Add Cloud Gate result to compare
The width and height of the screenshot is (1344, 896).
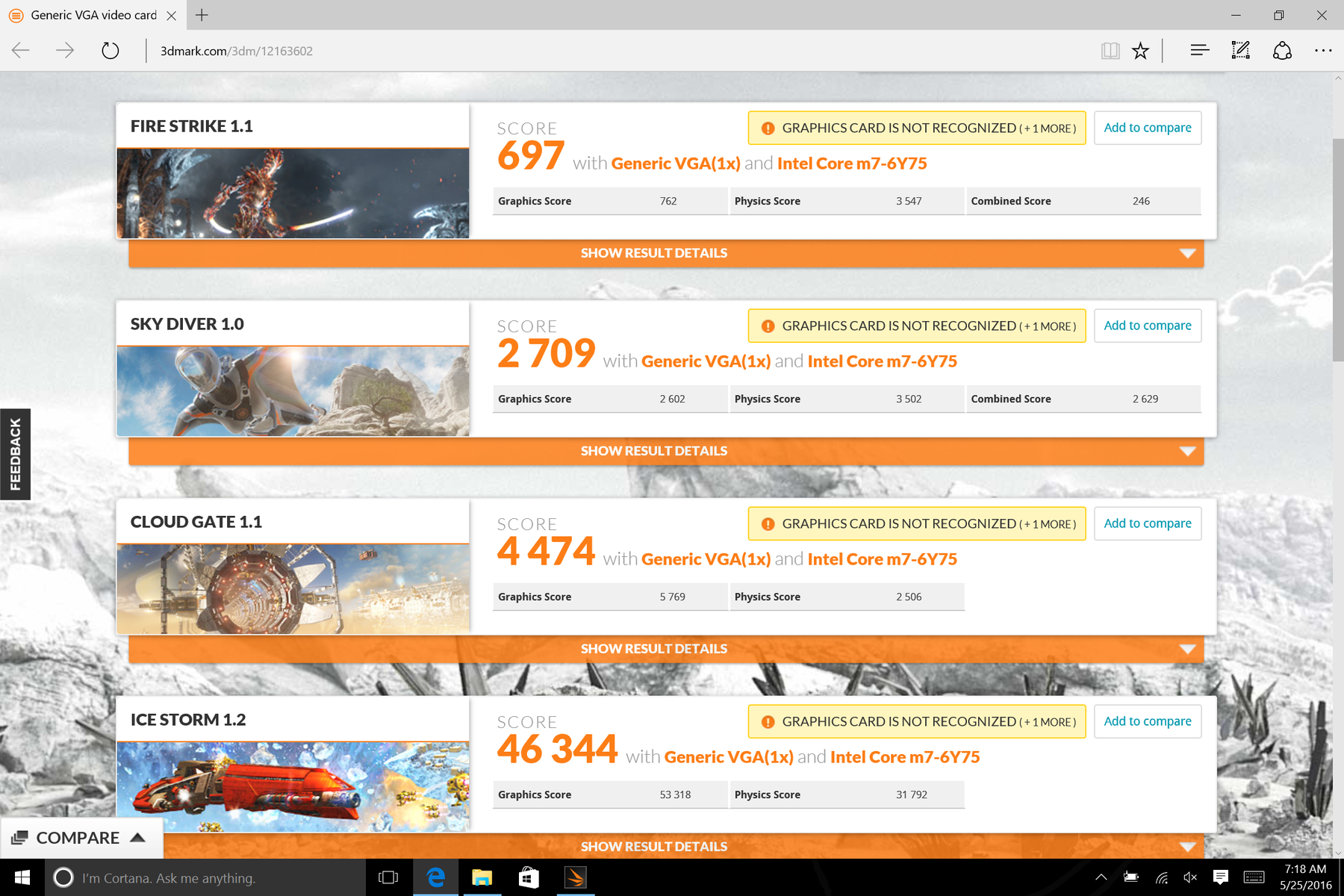1148,523
